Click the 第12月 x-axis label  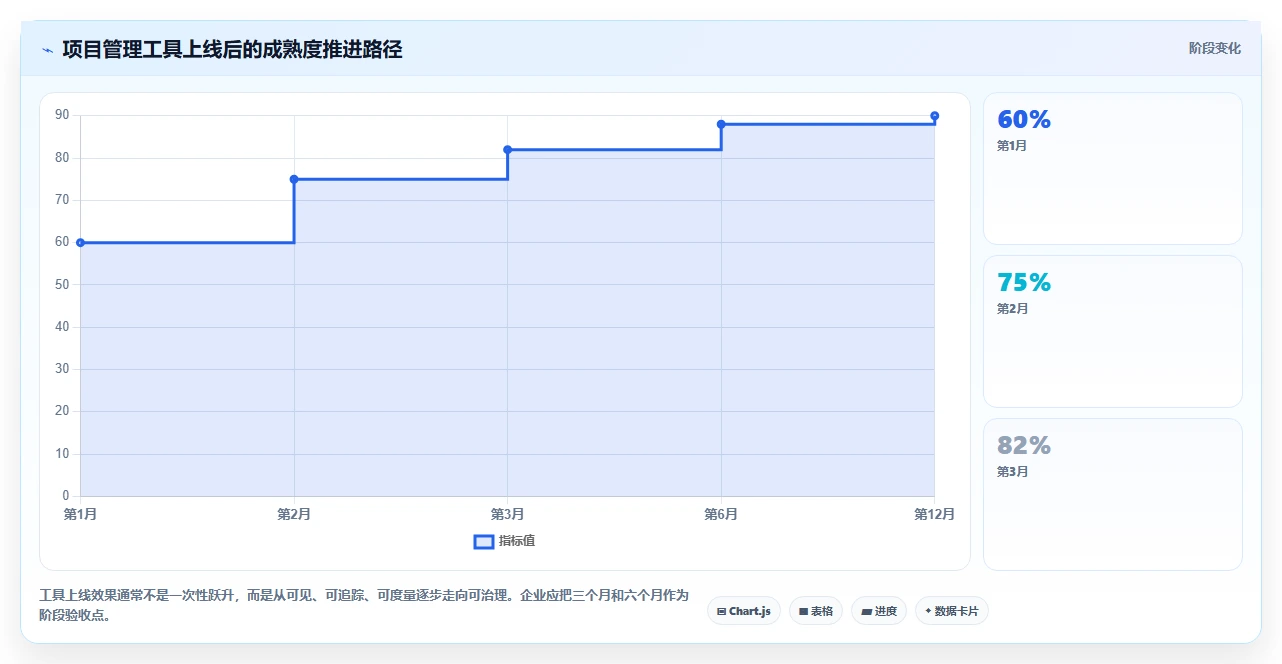point(934,514)
